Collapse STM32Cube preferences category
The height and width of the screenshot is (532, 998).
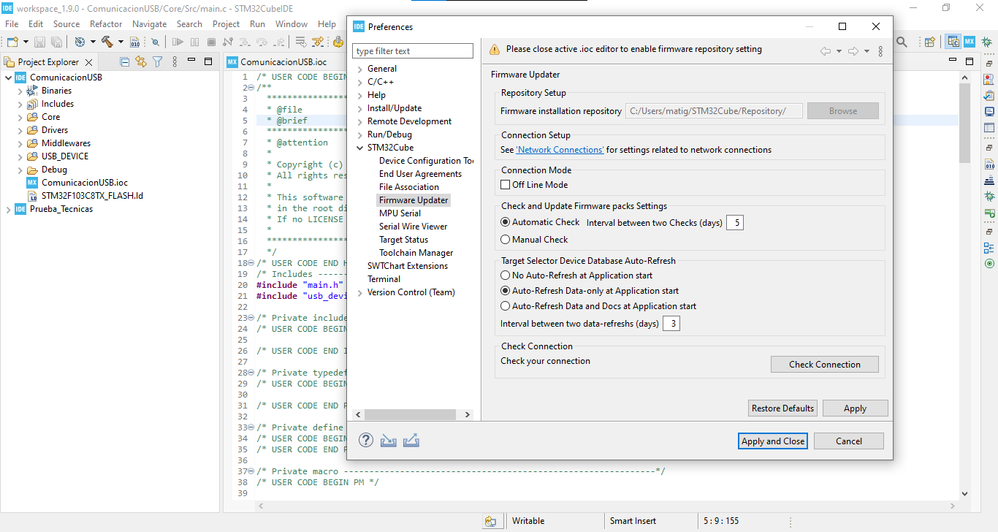click(360, 148)
